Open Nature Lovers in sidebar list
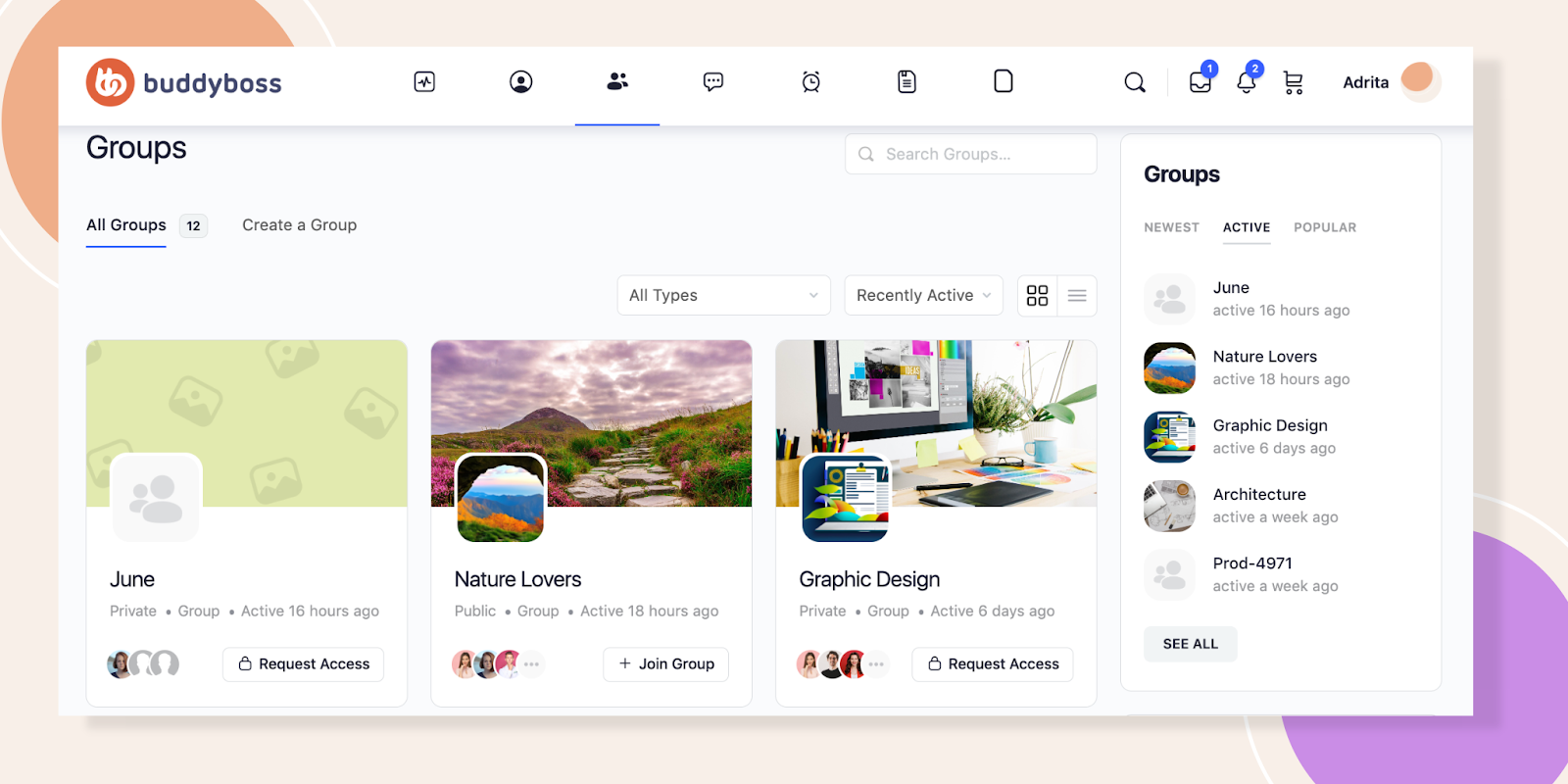This screenshot has height=784, width=1568. (1265, 357)
